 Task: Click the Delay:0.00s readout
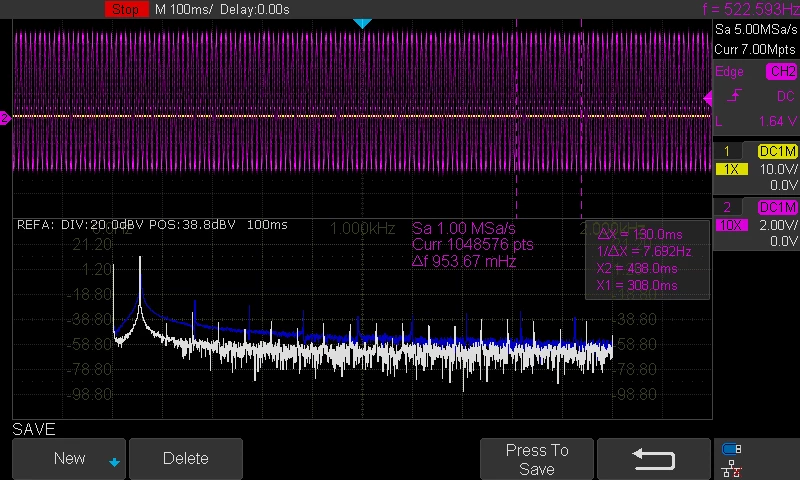255,10
